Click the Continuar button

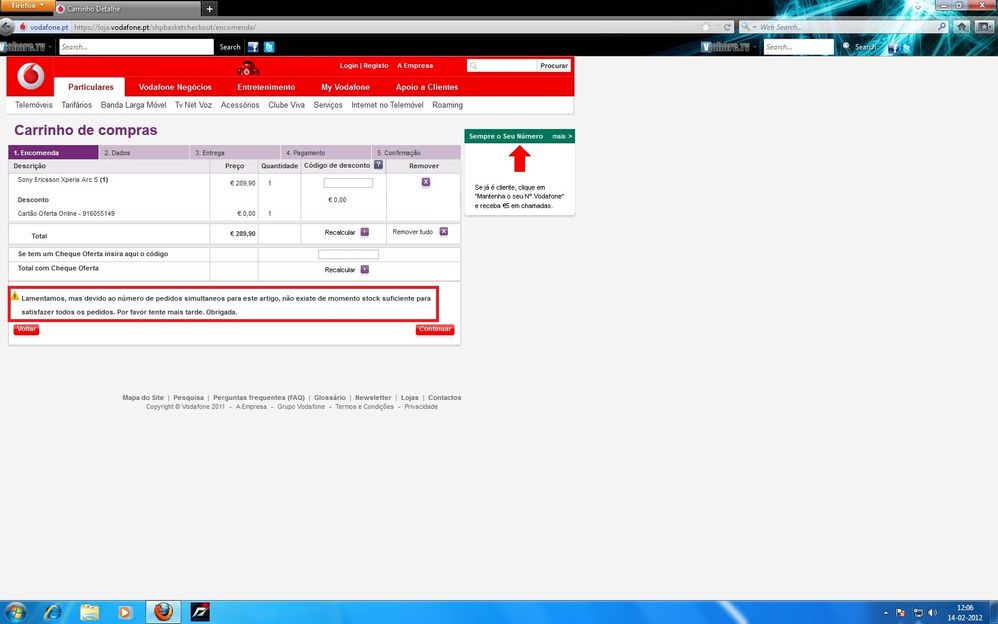[x=435, y=329]
